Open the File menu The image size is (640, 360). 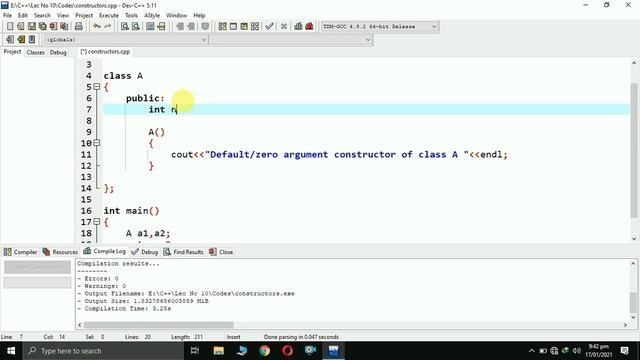[x=7, y=16]
